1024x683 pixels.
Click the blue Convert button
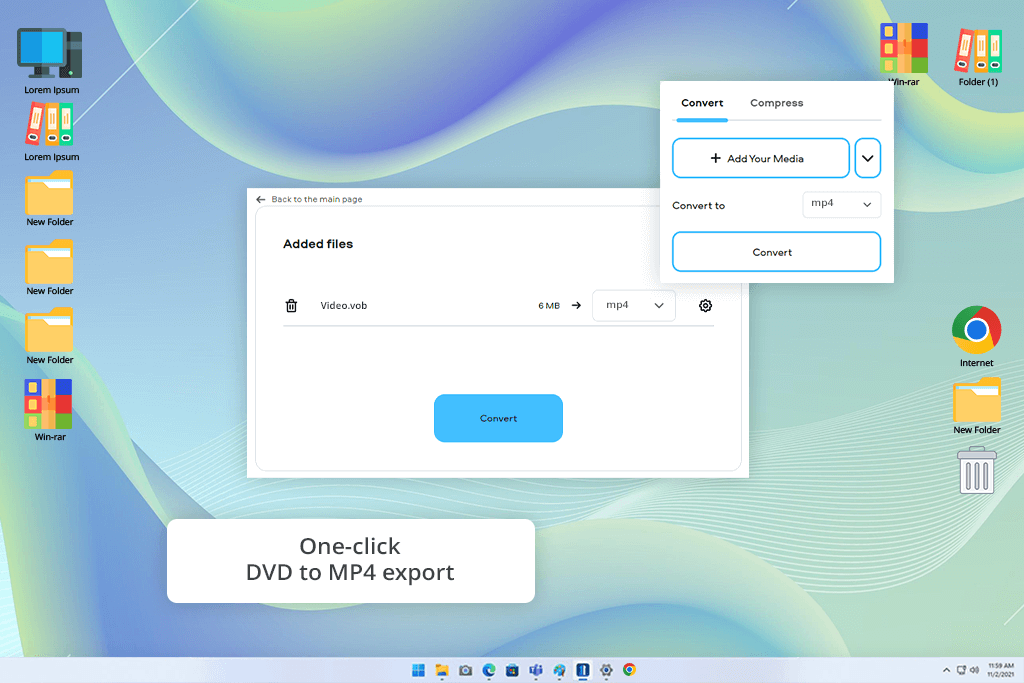[498, 418]
